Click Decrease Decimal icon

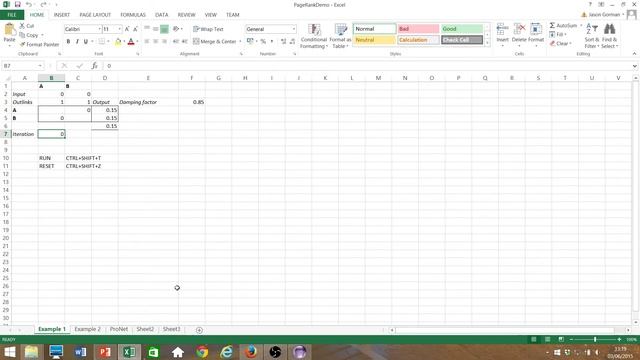click(x=293, y=41)
